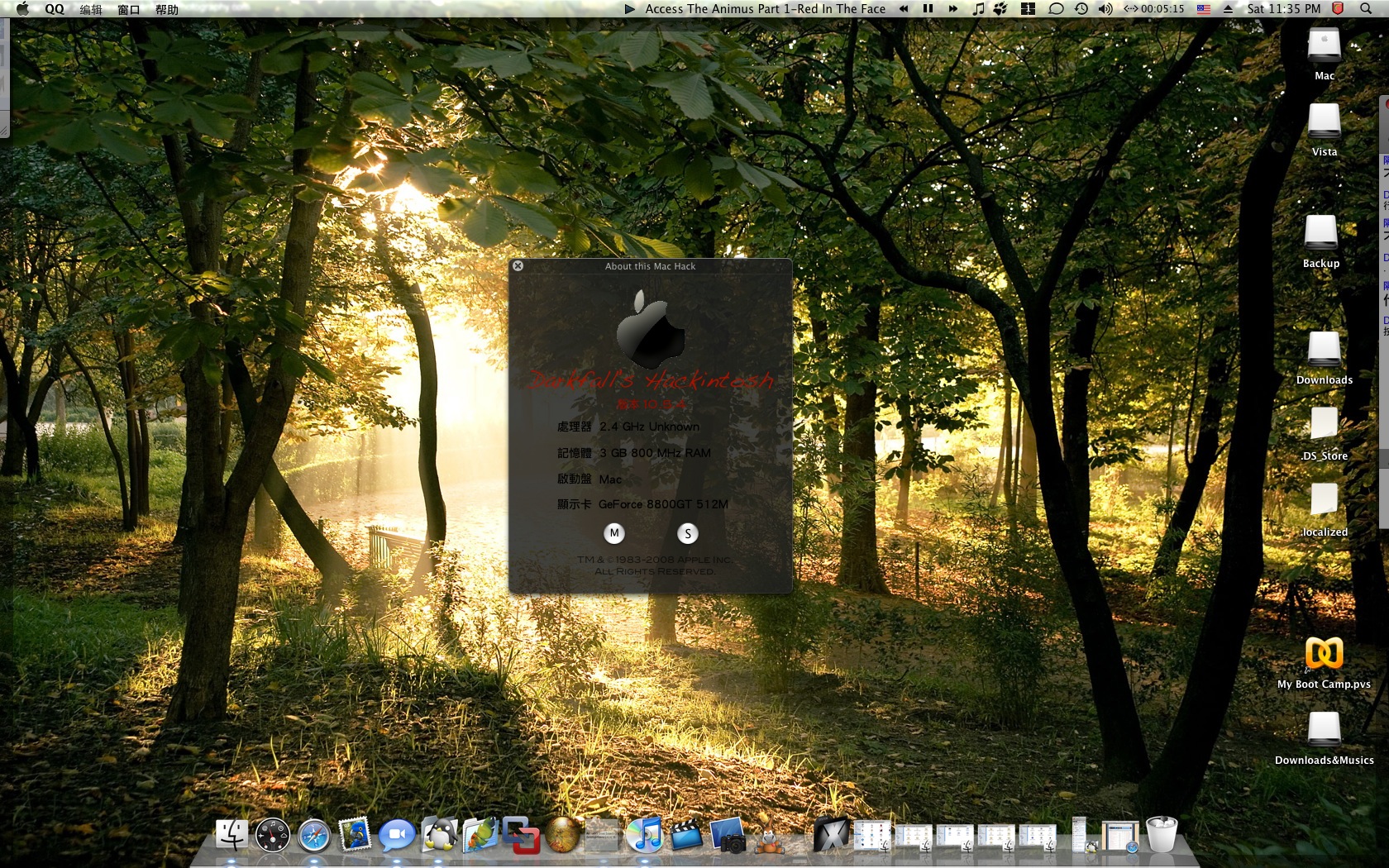Launch aMule from the Dock
1389x868 pixels.
770,837
